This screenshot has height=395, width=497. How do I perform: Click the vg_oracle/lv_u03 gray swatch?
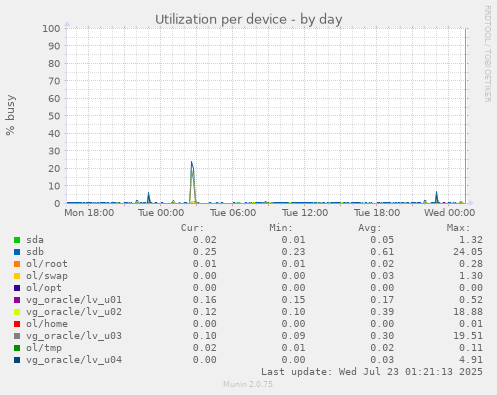[17, 336]
